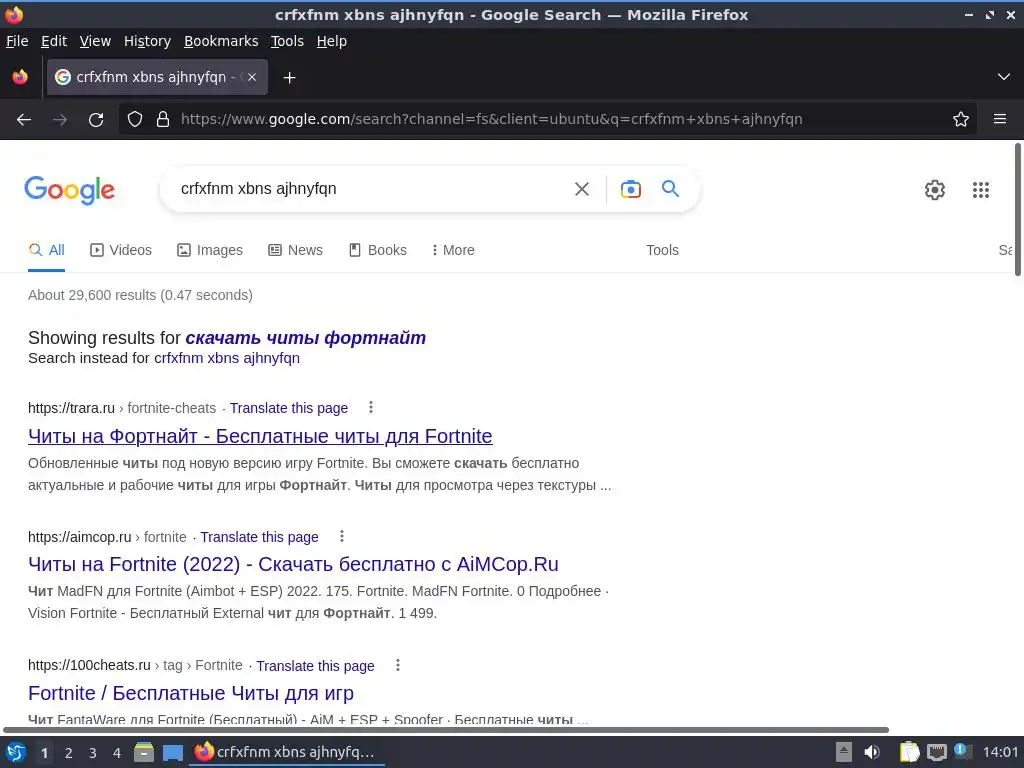The image size is (1024, 768).
Task: Open Fortnite / Бесплатные Читы result
Action: pyautogui.click(x=191, y=693)
